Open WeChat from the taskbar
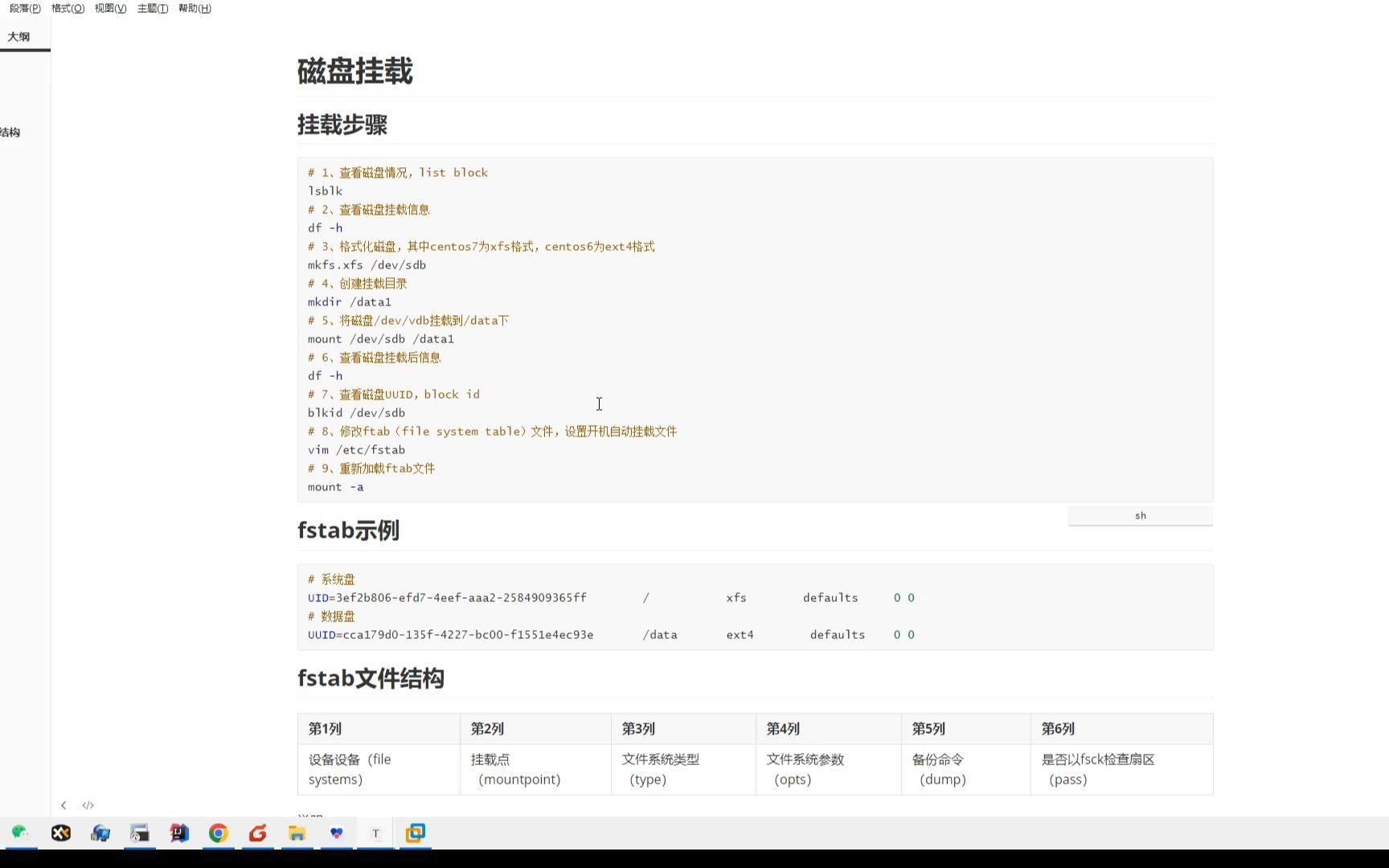The height and width of the screenshot is (868, 1389). click(21, 833)
